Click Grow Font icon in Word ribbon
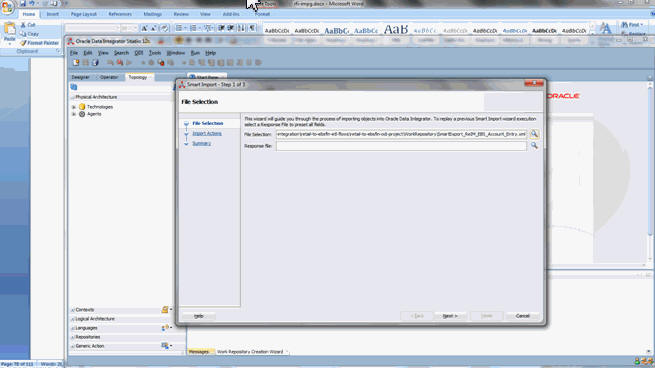Viewport: 655px width, 368px height. [x=144, y=28]
